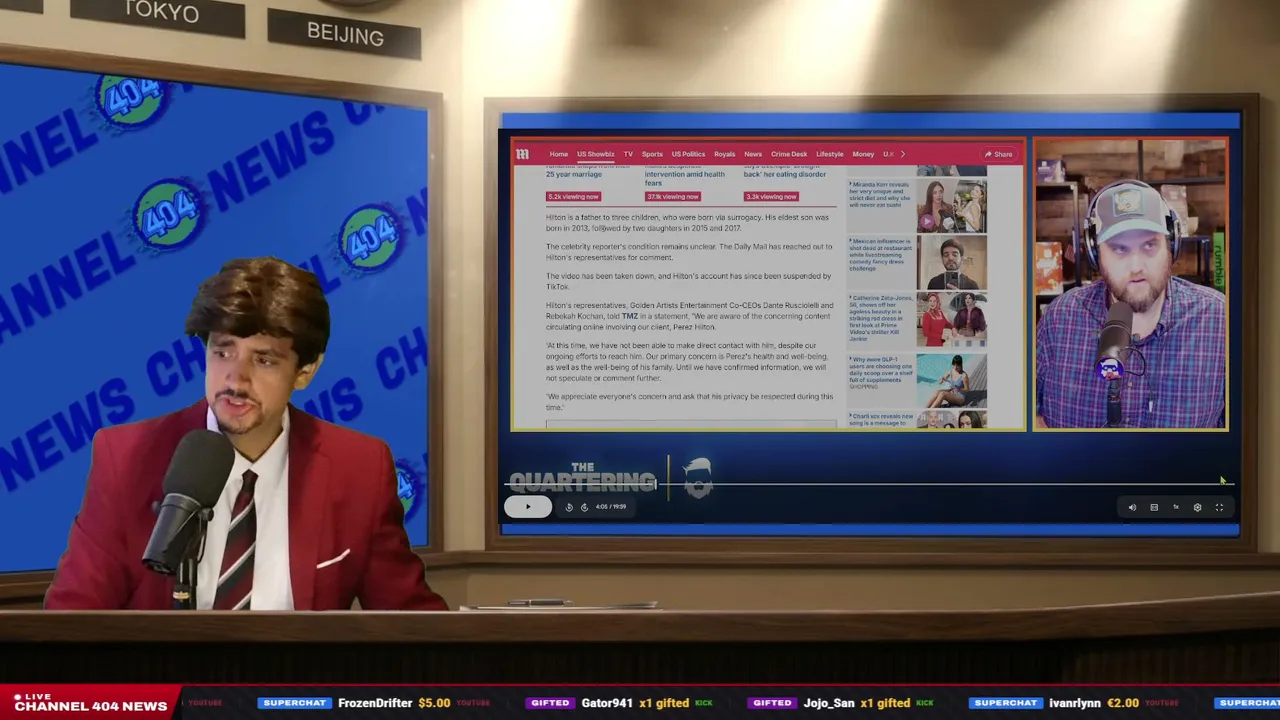Open the Money navigation tab
Viewport: 1280px width, 720px height.
pyautogui.click(x=863, y=154)
